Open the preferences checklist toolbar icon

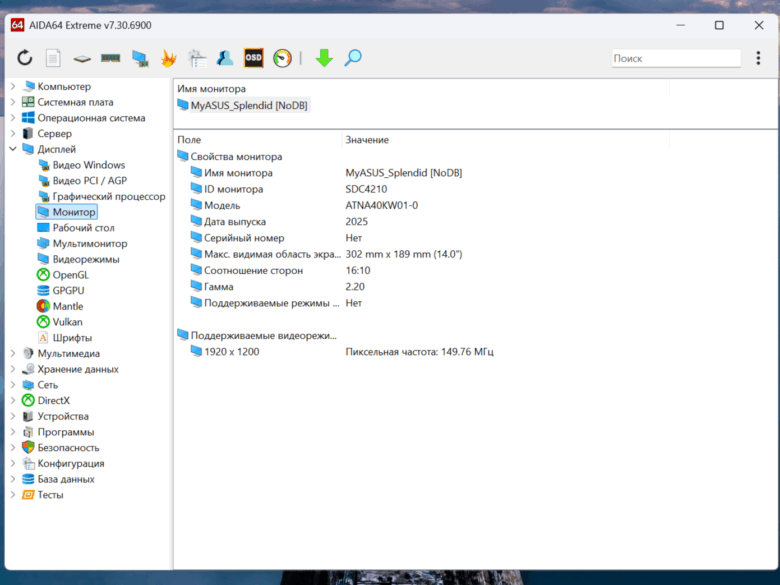point(197,58)
